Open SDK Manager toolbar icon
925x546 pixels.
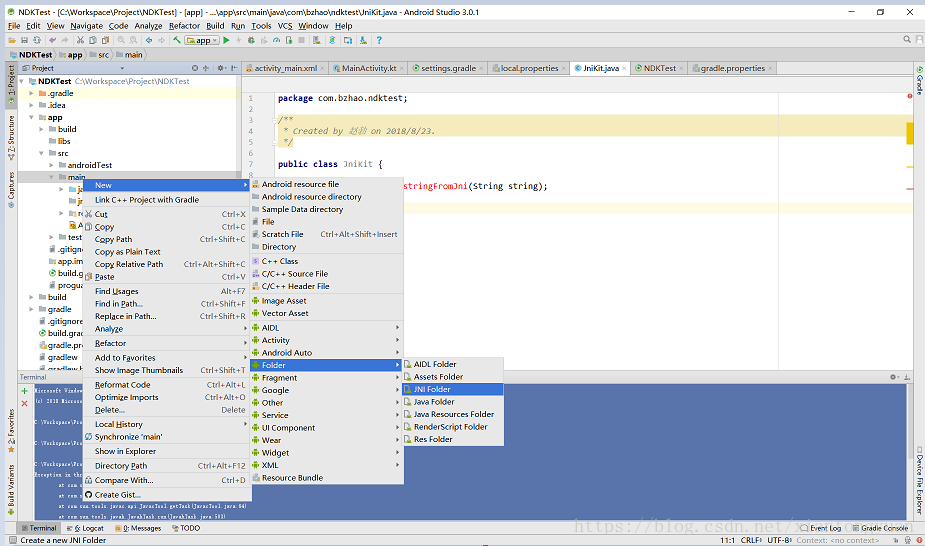tap(363, 40)
